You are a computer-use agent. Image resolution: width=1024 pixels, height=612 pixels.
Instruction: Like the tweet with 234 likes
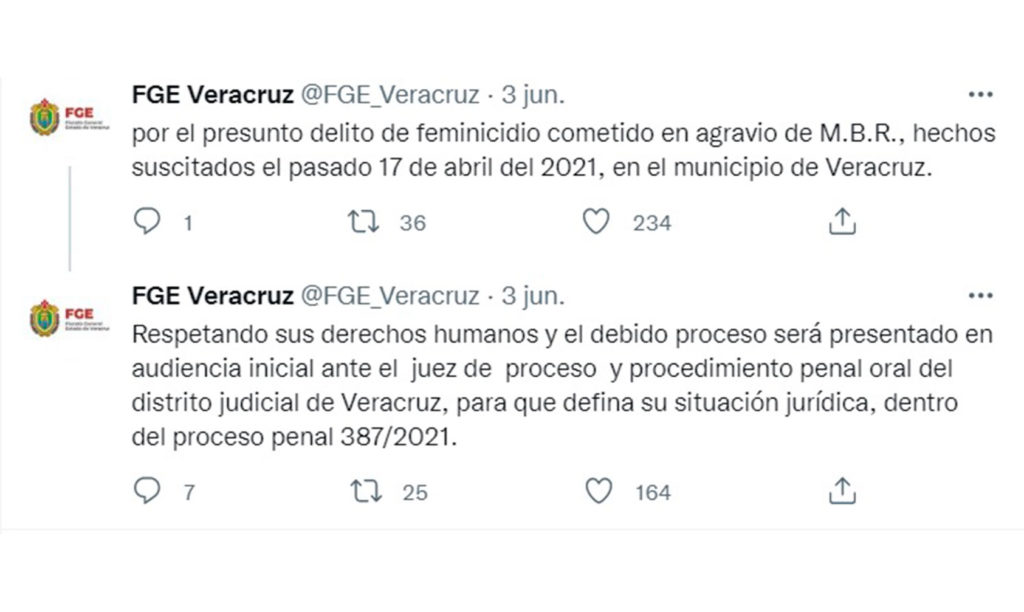point(596,222)
